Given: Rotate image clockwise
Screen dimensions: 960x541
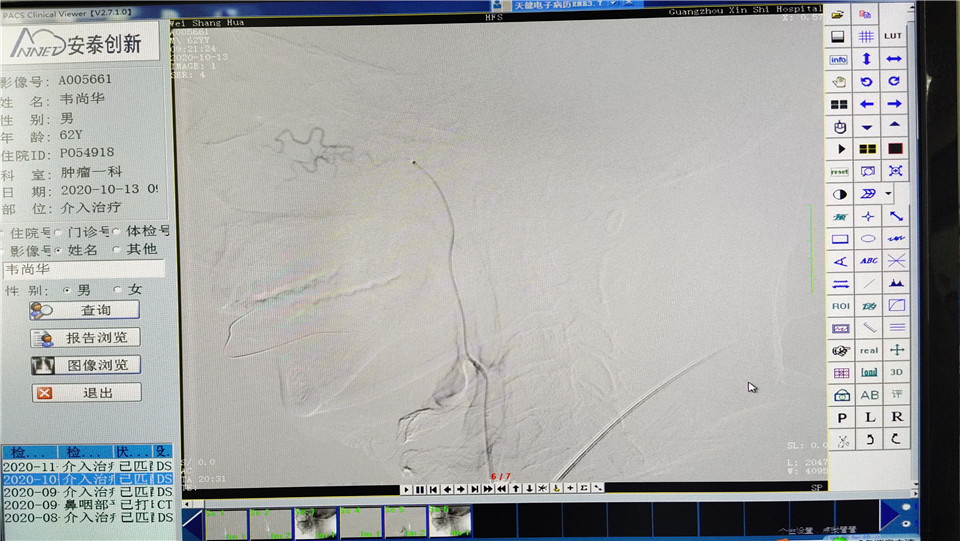Looking at the screenshot, I should click(x=894, y=81).
